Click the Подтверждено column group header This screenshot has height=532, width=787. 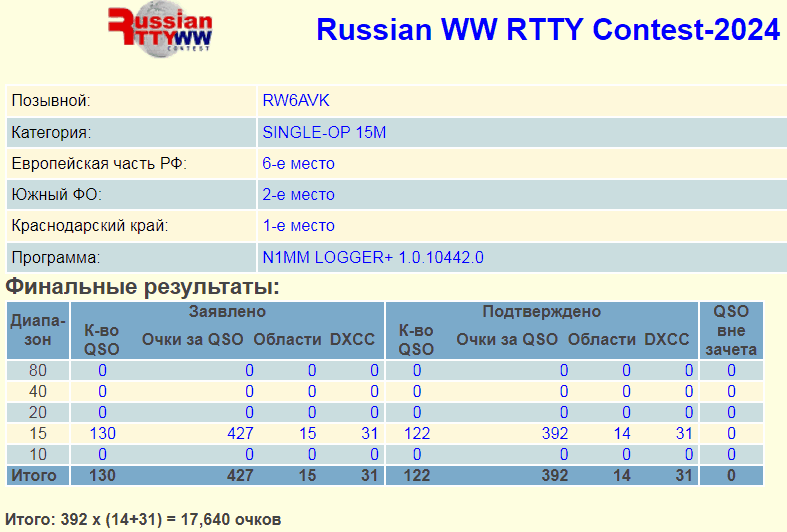tap(542, 312)
